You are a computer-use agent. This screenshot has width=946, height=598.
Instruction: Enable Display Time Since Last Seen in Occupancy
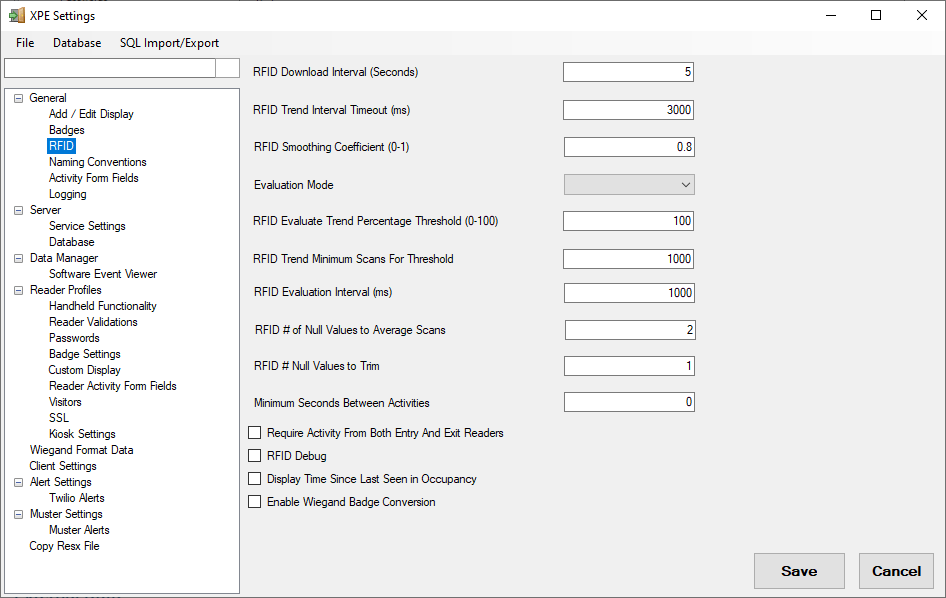255,479
